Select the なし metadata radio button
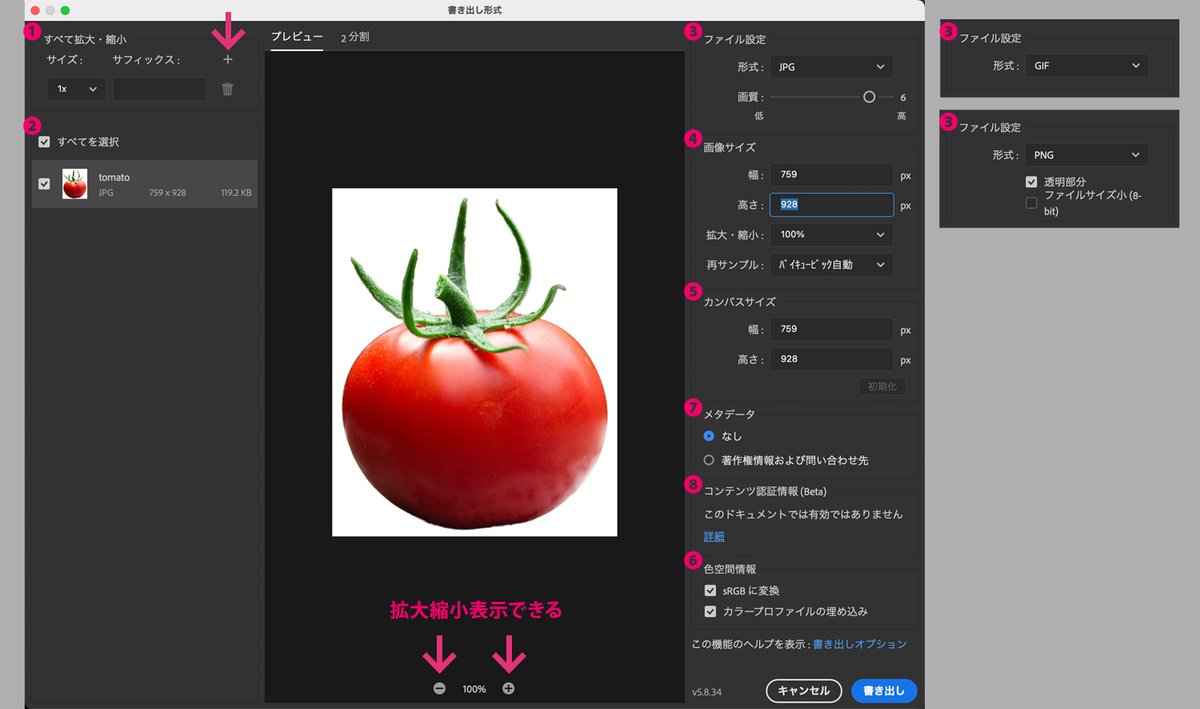1200x709 pixels. coord(709,436)
